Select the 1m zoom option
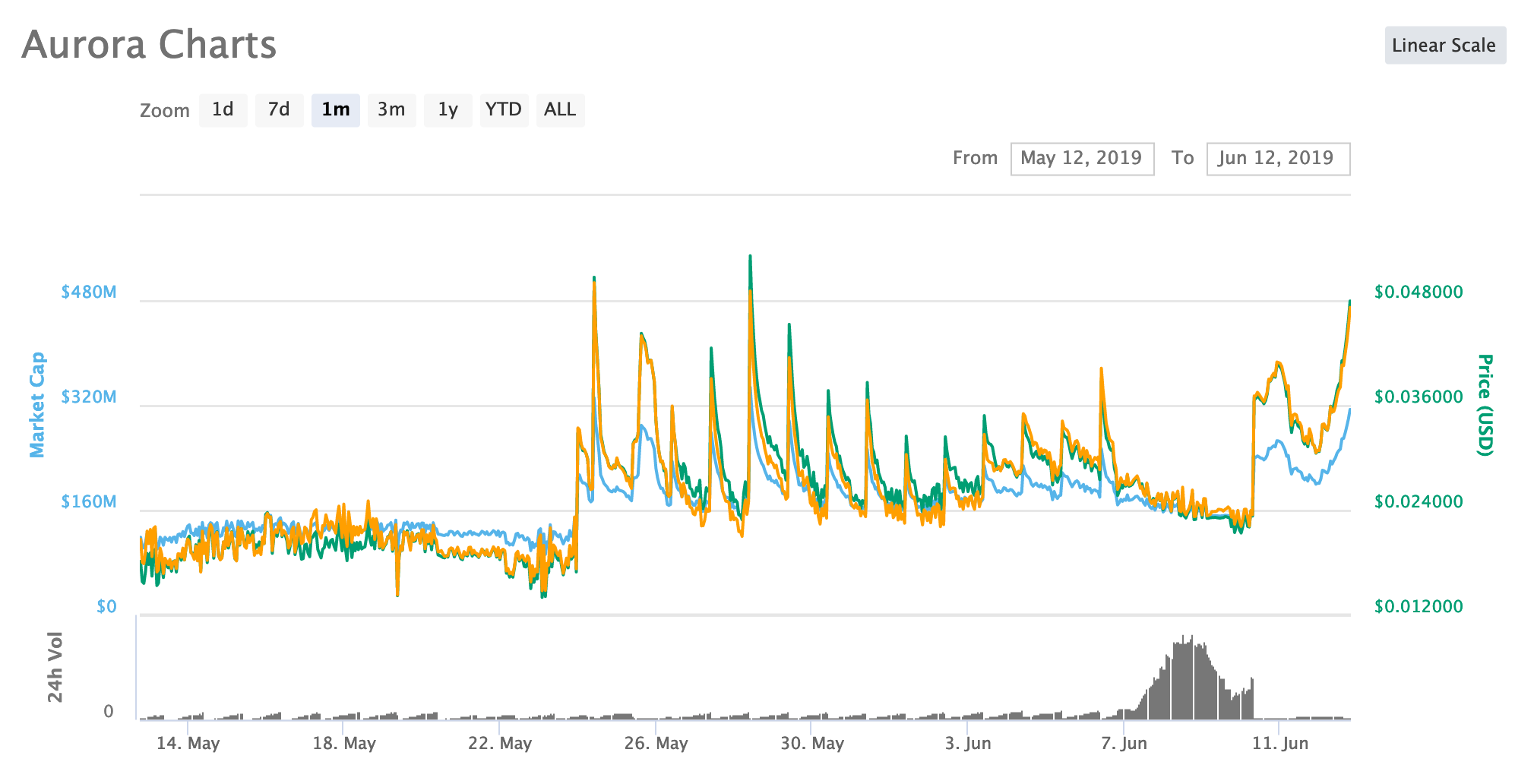1515x784 pixels. [x=335, y=110]
